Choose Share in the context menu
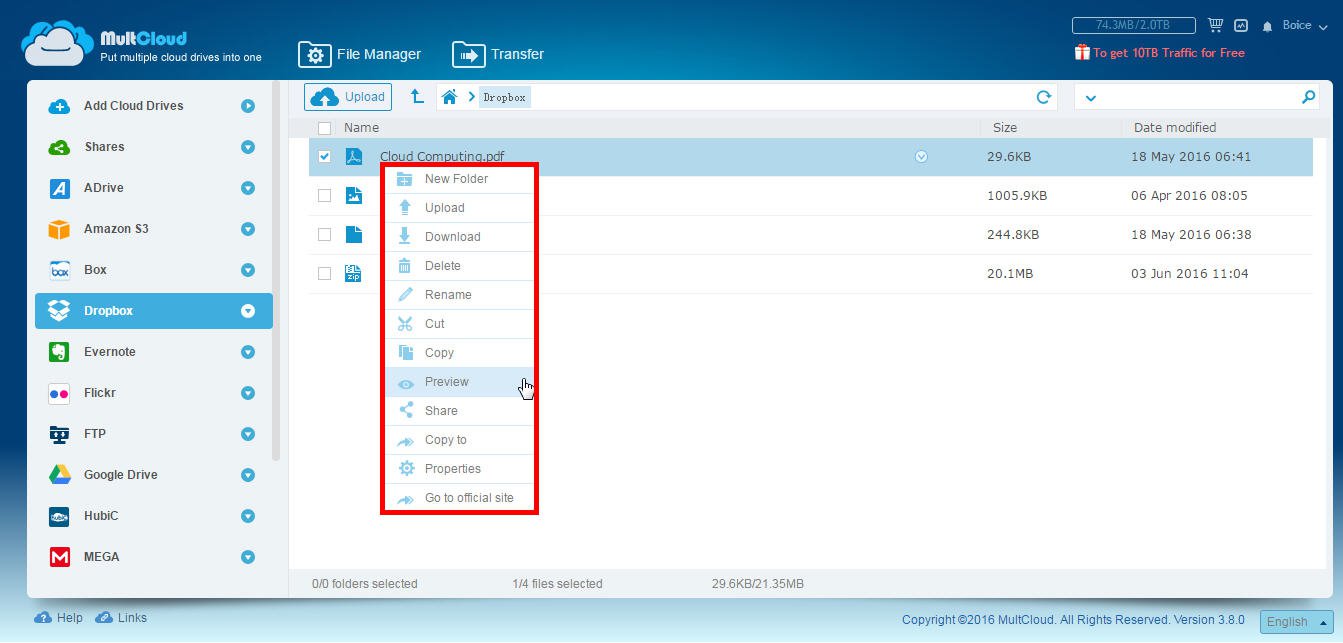The image size is (1343, 643). (460, 411)
